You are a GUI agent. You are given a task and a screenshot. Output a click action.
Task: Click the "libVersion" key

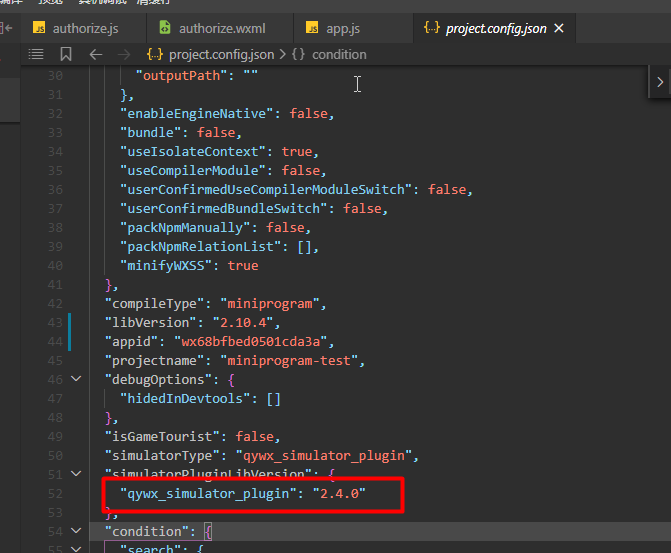coord(151,322)
